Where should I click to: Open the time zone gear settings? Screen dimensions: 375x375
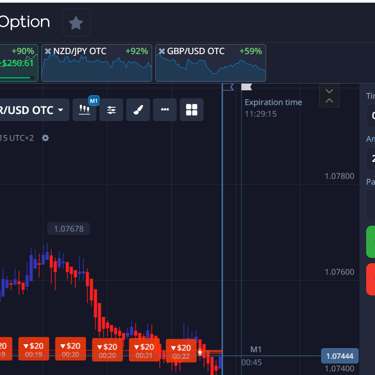tap(45, 138)
